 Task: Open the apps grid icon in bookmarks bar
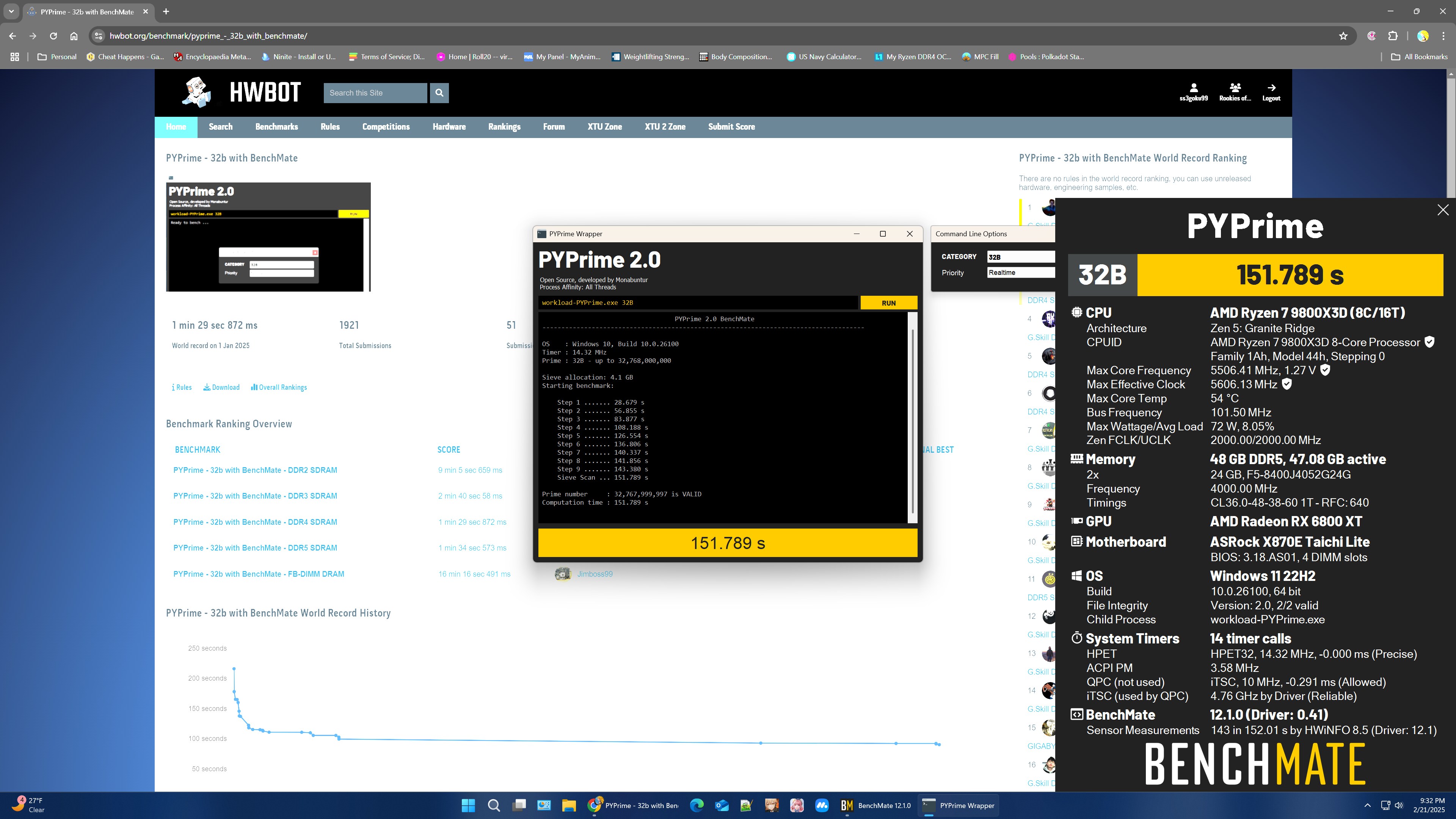(15, 56)
